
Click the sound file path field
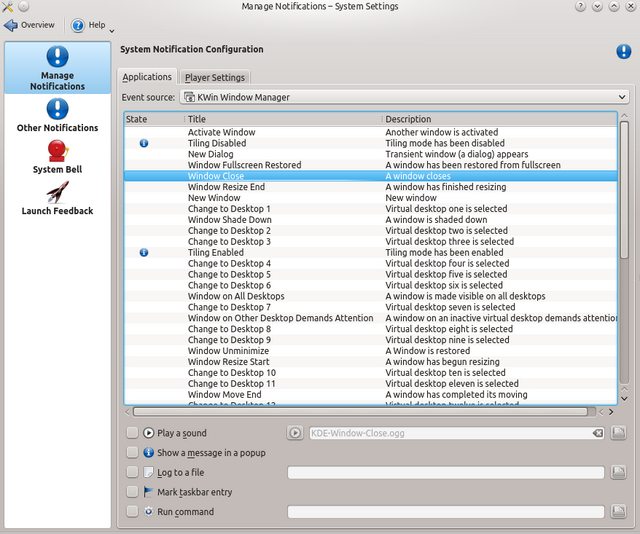click(451, 433)
